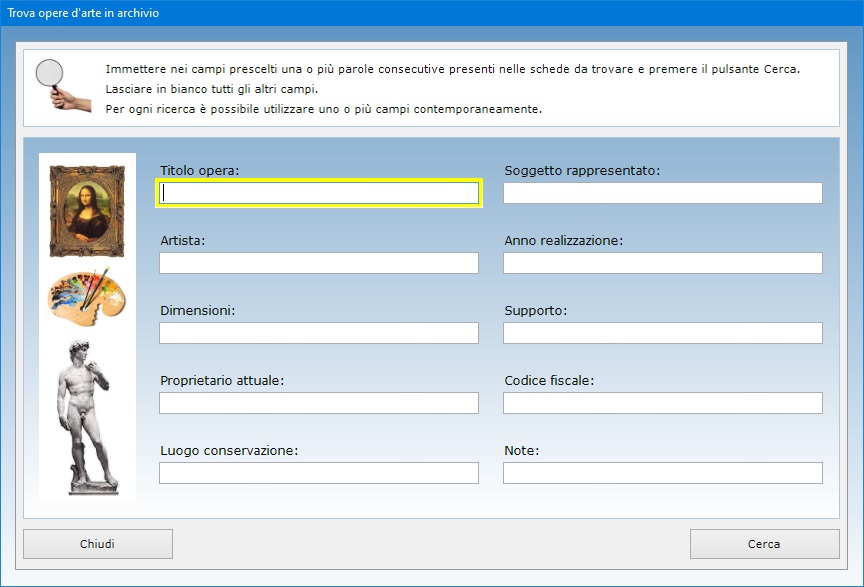Click the Note text field
This screenshot has height=587, width=864.
pyautogui.click(x=662, y=473)
